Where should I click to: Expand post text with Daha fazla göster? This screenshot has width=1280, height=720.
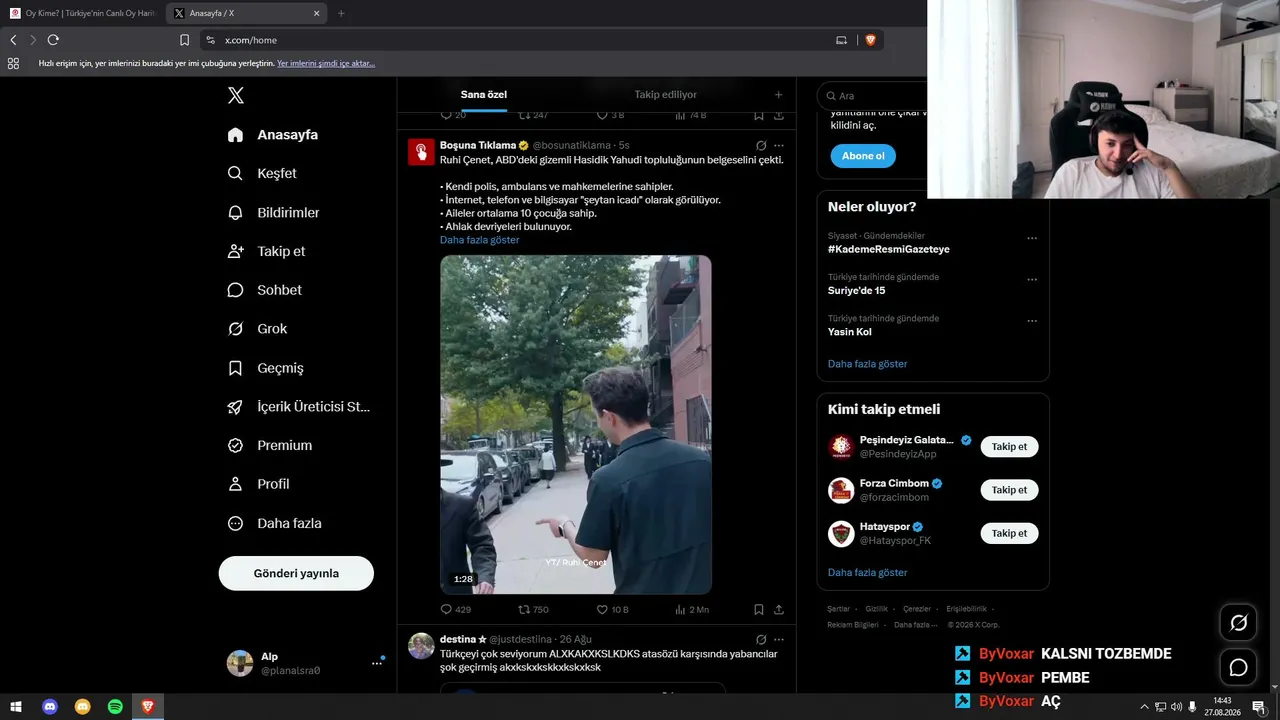pos(480,240)
